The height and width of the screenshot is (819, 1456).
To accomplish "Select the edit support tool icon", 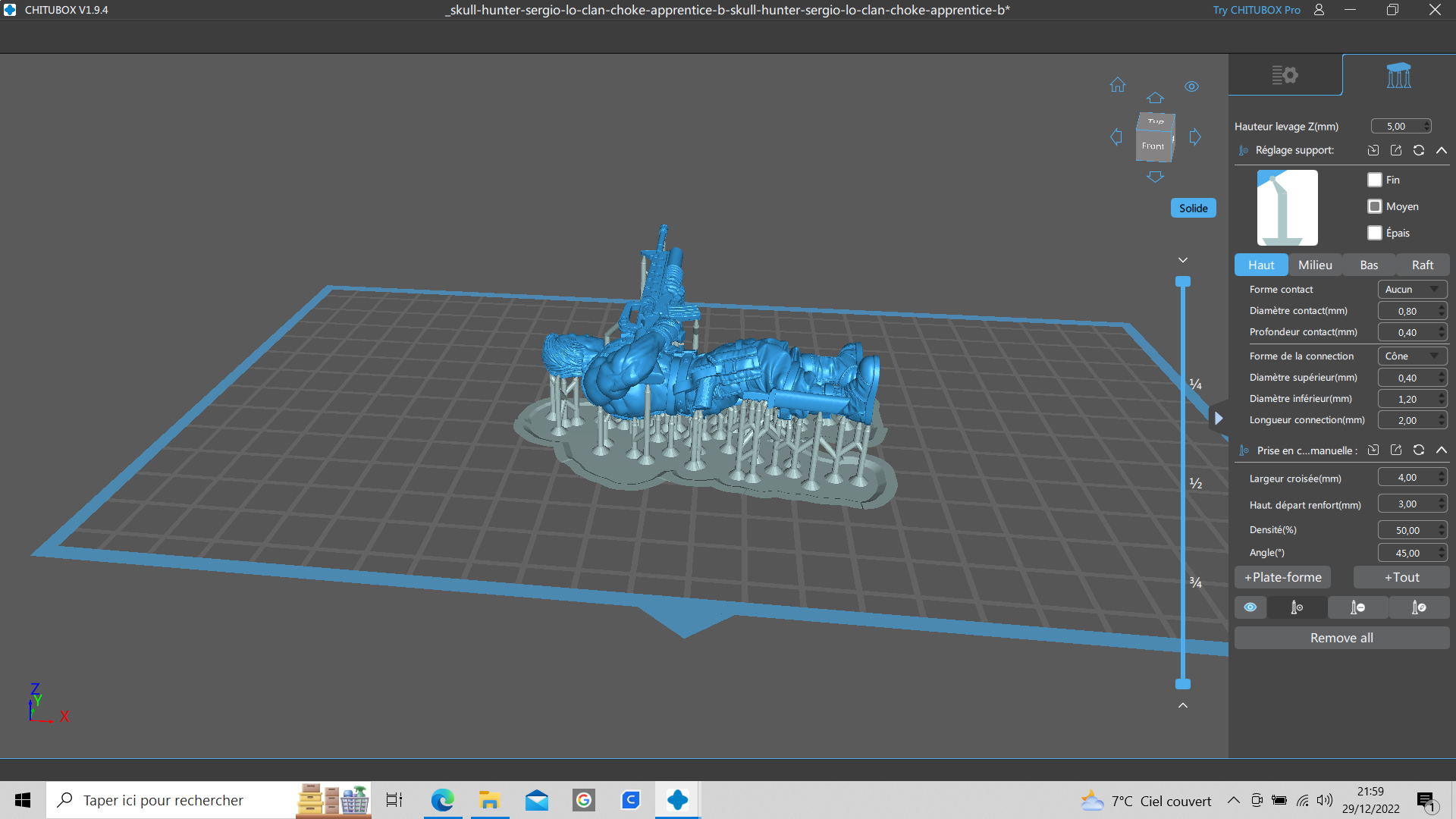I will click(x=1419, y=607).
